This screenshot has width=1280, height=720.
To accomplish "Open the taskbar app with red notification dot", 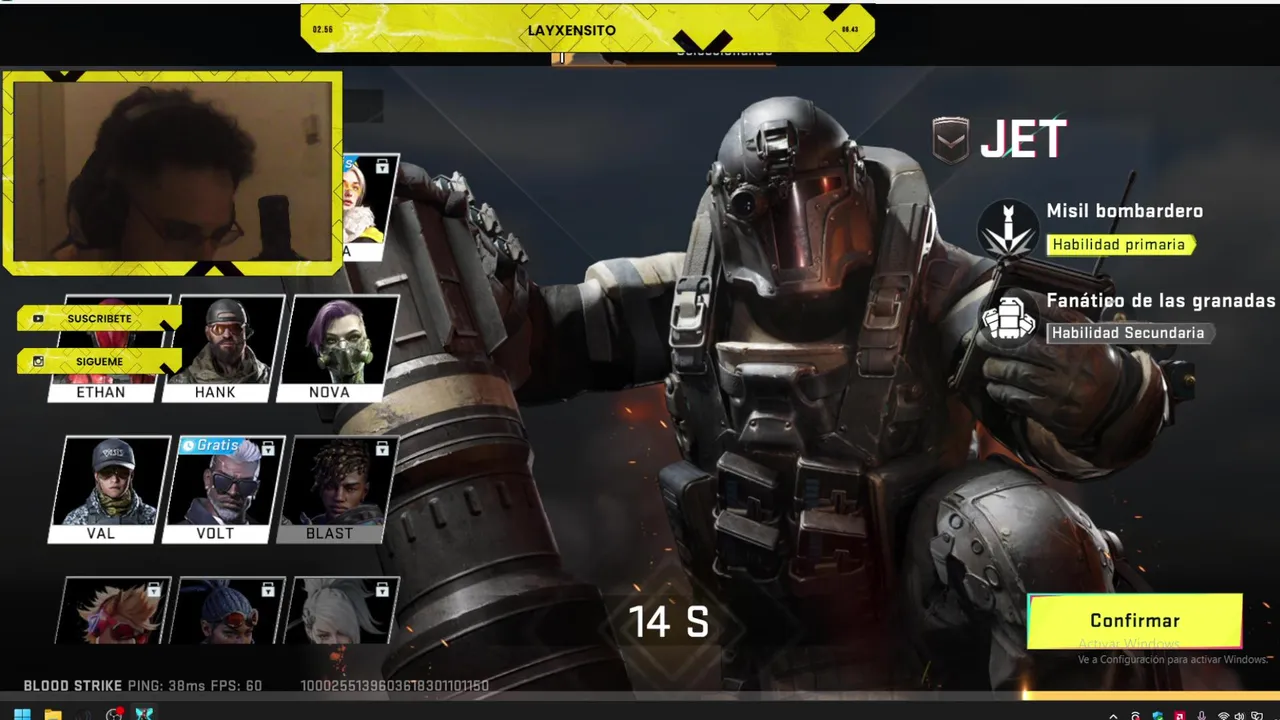I will [114, 714].
